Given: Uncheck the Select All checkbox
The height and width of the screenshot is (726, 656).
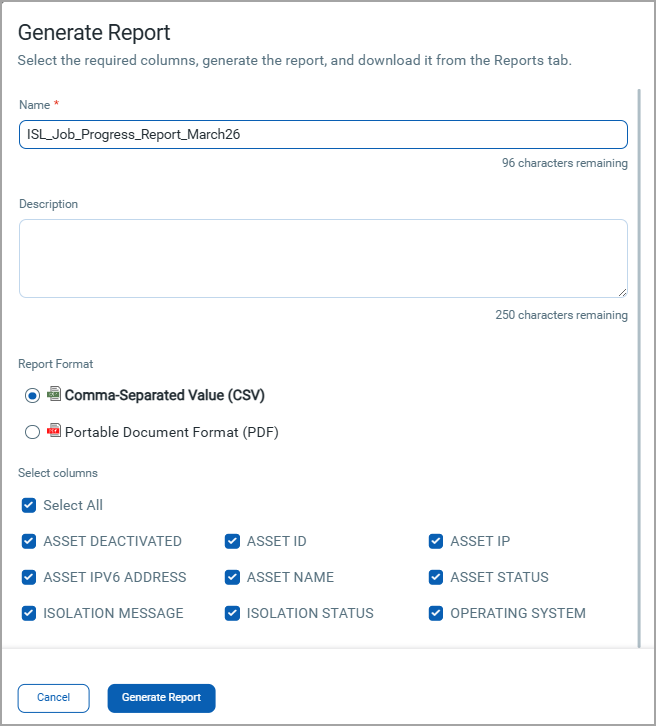Looking at the screenshot, I should tap(29, 505).
